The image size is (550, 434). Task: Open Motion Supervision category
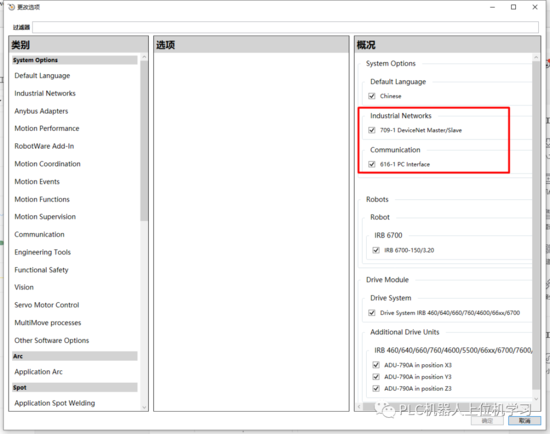click(x=45, y=217)
